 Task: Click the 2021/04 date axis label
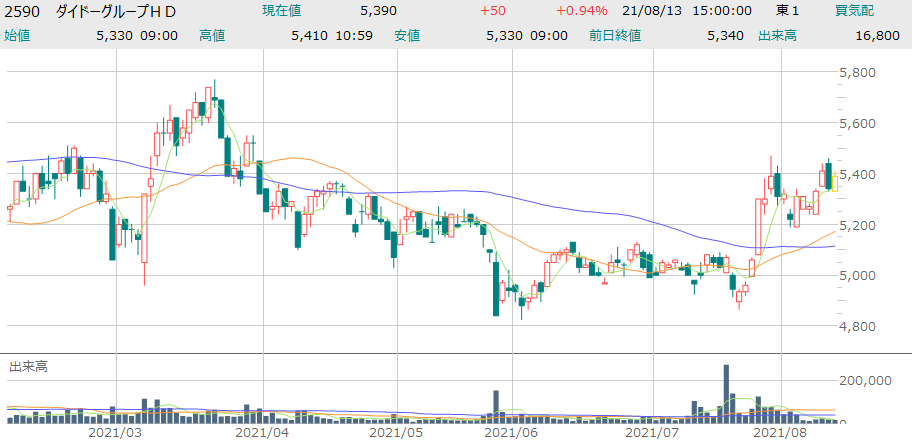(x=262, y=432)
